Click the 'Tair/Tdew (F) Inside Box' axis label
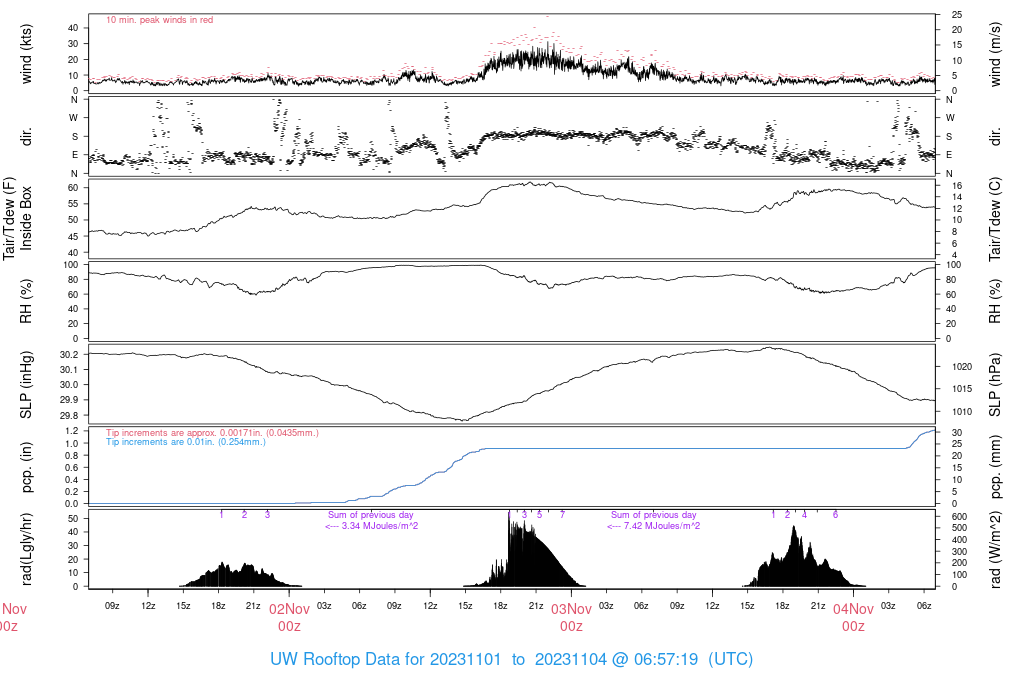 pos(18,219)
